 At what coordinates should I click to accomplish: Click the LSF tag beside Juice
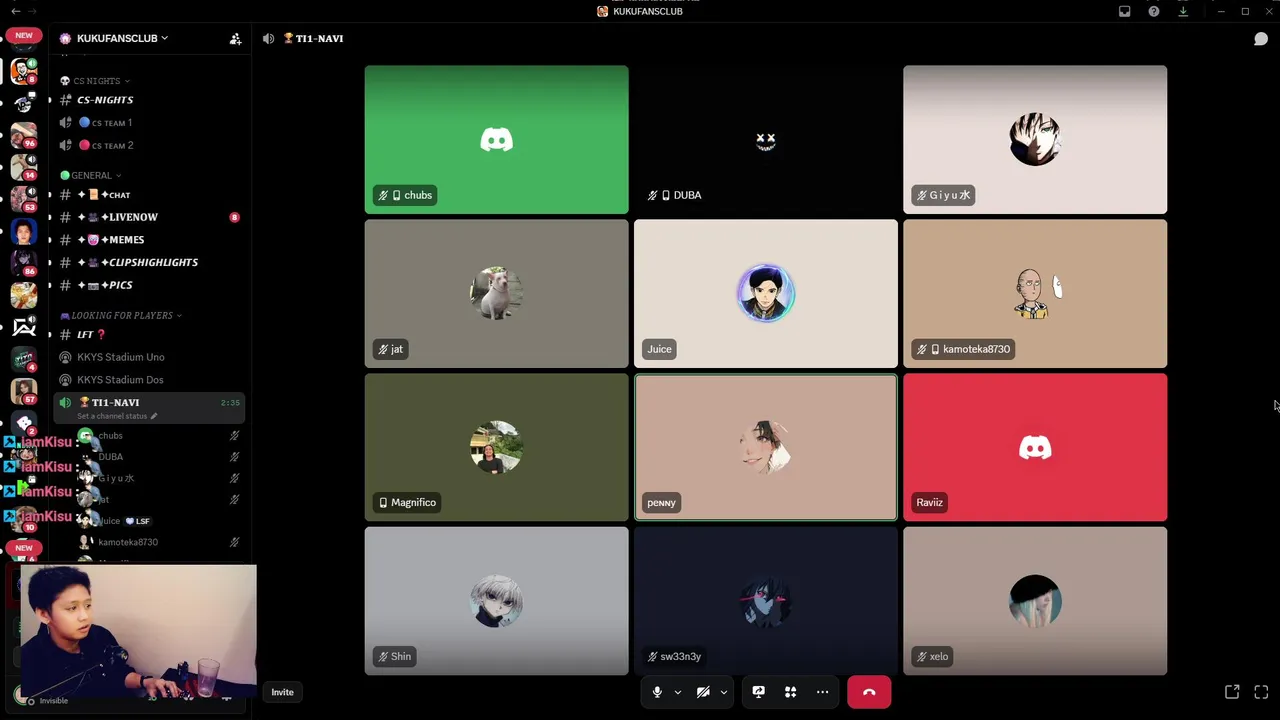[138, 521]
